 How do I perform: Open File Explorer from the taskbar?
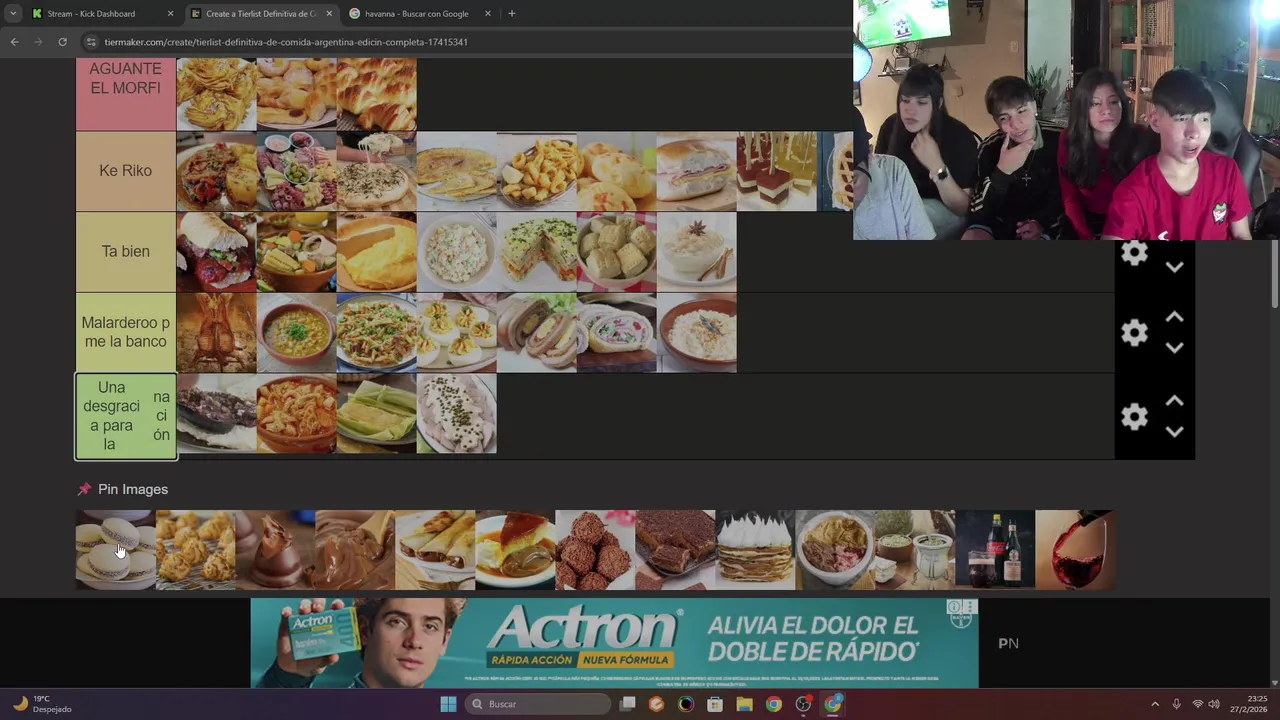tap(744, 704)
